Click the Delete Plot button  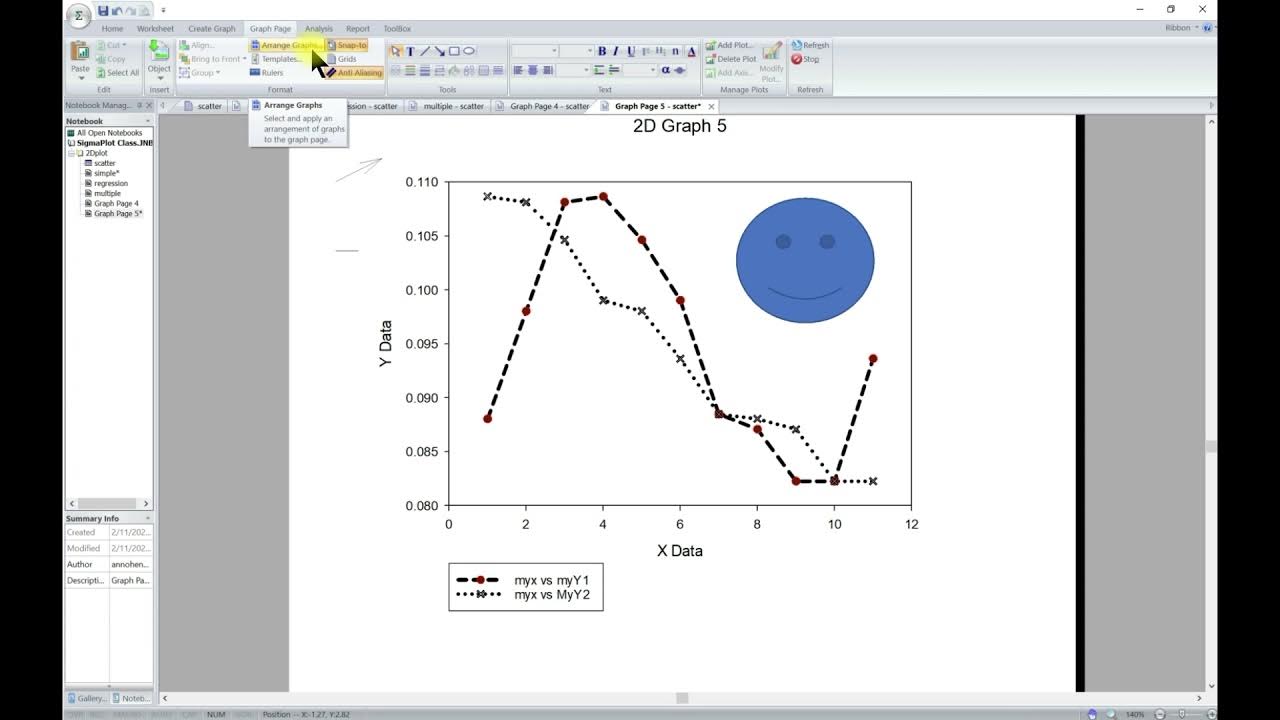(x=730, y=59)
